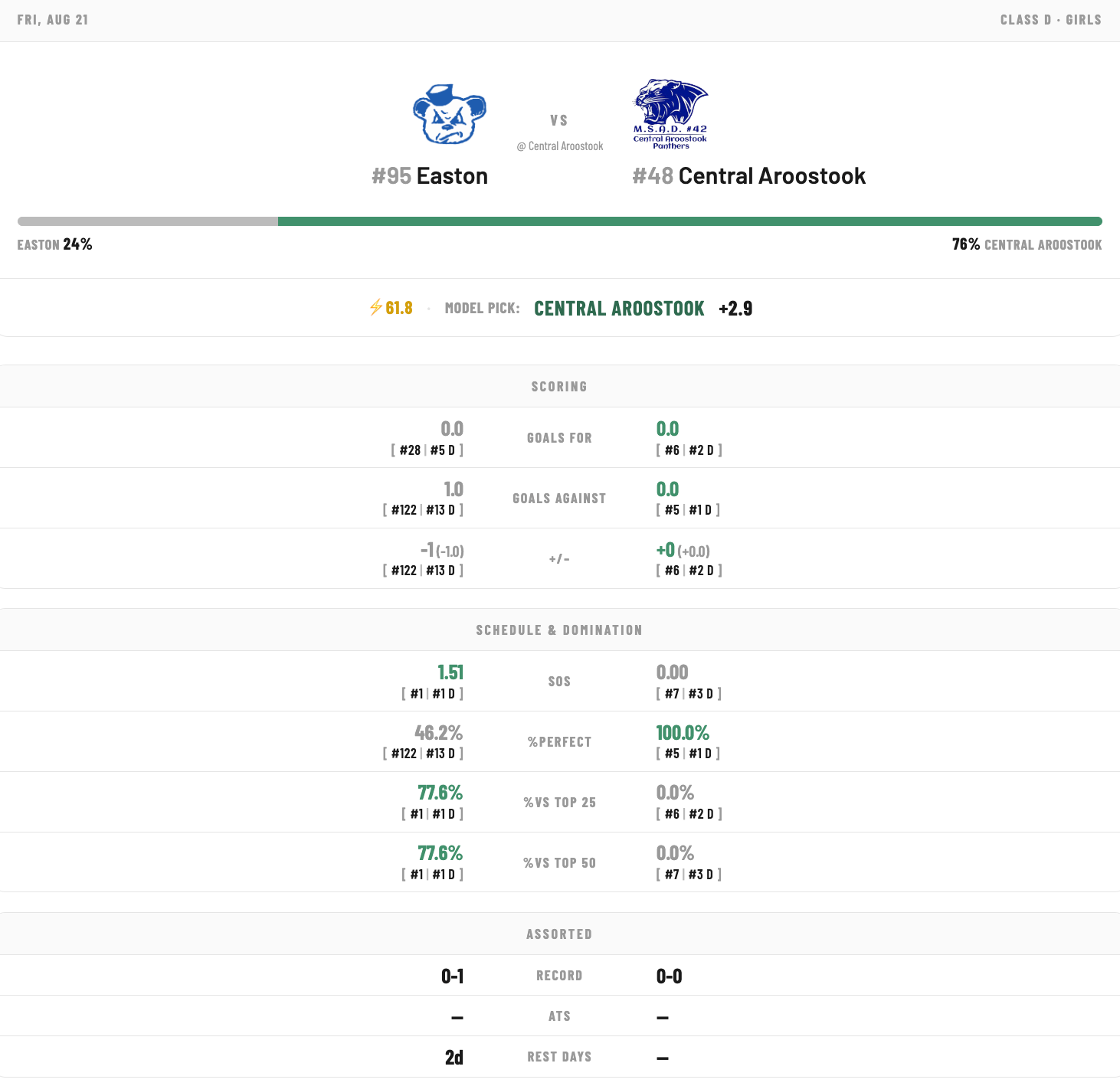Click Easton's 2d rest days value
The height and width of the screenshot is (1086, 1120).
point(454,1058)
